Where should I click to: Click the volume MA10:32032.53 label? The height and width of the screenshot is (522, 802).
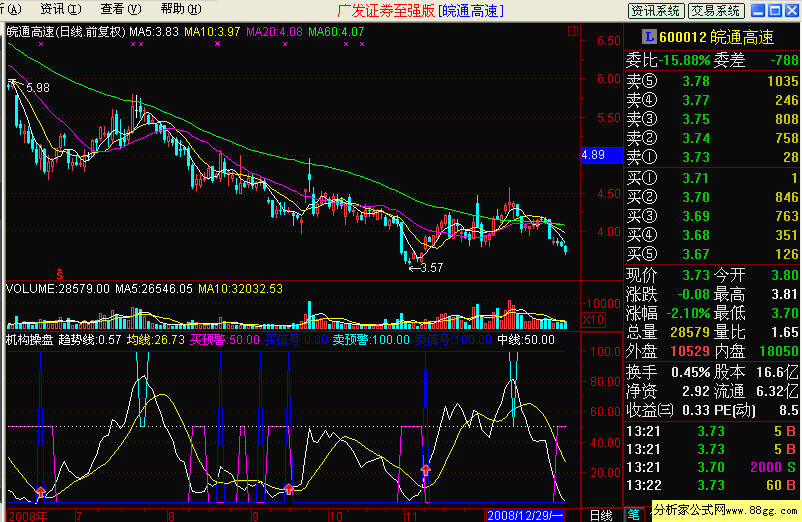[x=240, y=289]
